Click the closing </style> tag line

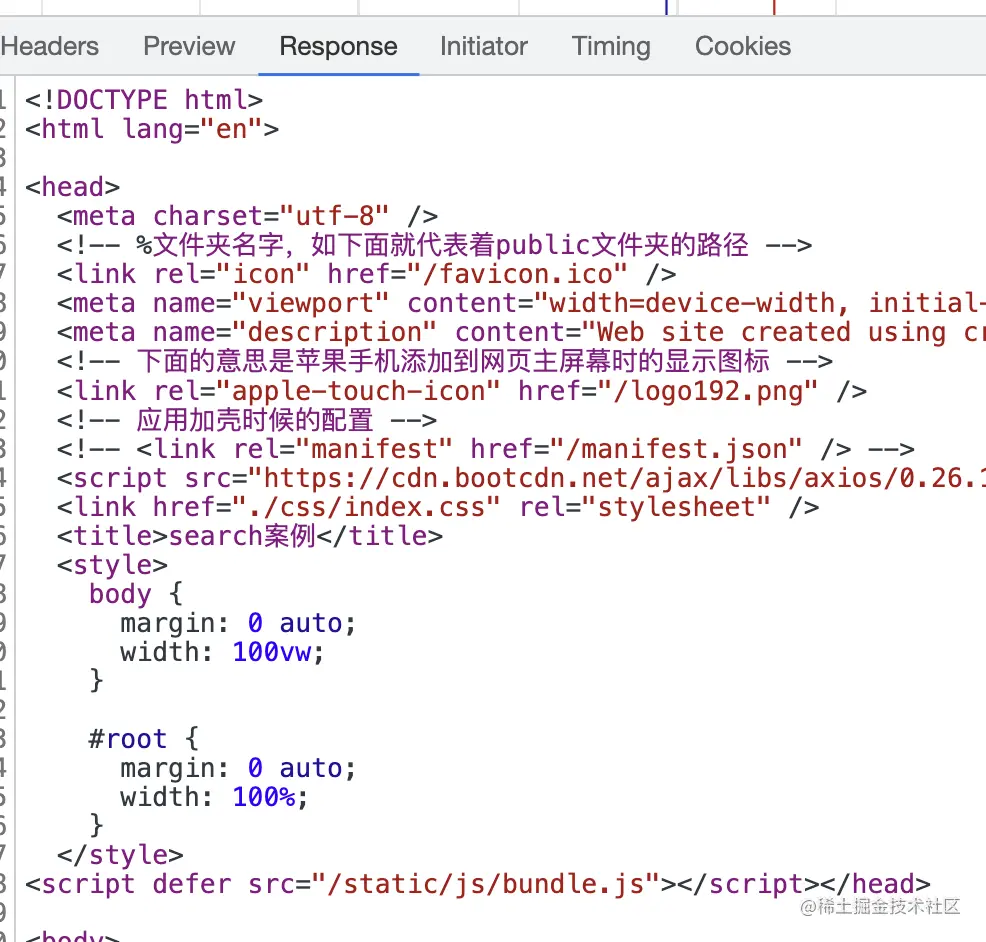pyautogui.click(x=120, y=855)
